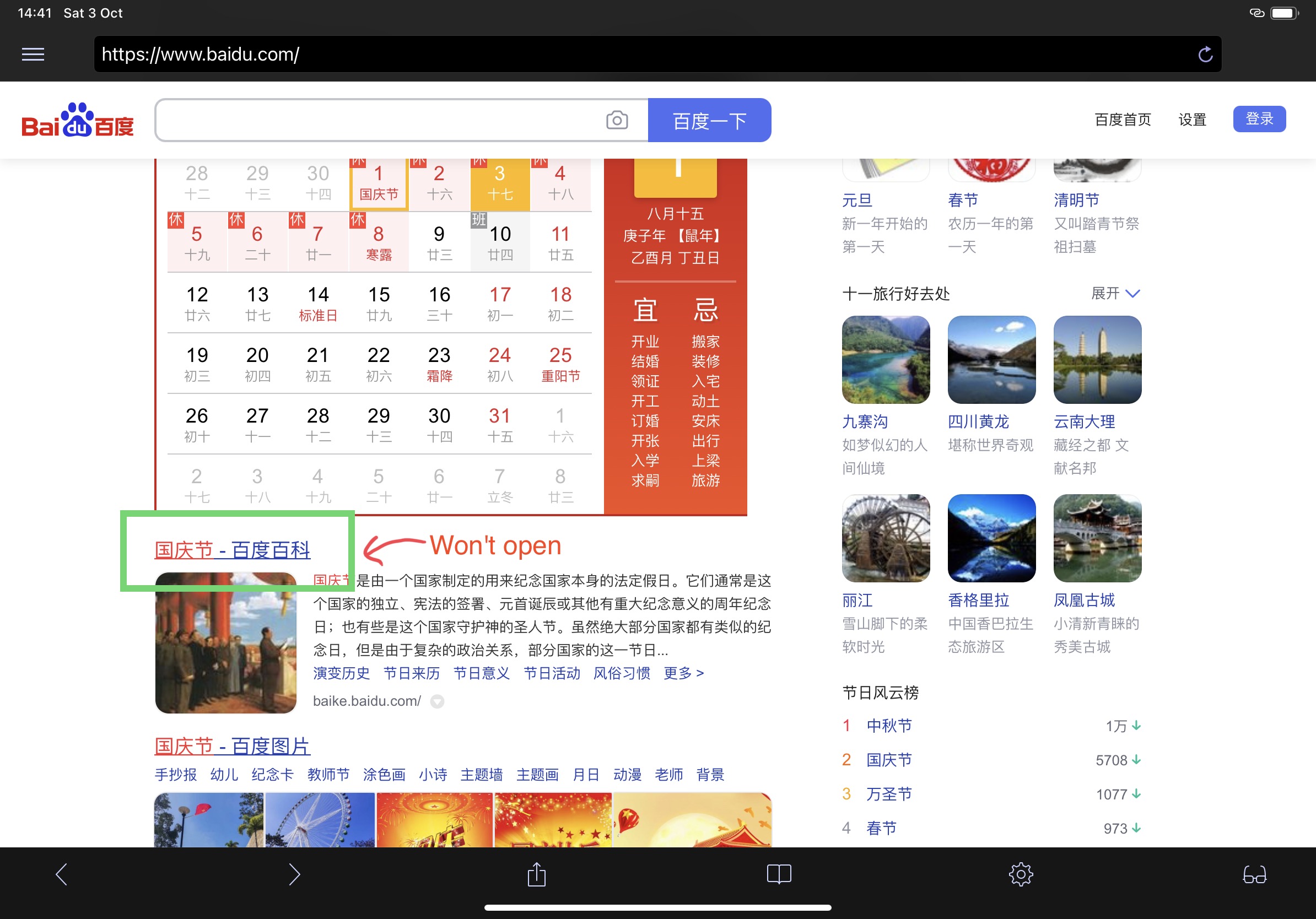
Task: Select the 动漫 image tag
Action: [627, 775]
